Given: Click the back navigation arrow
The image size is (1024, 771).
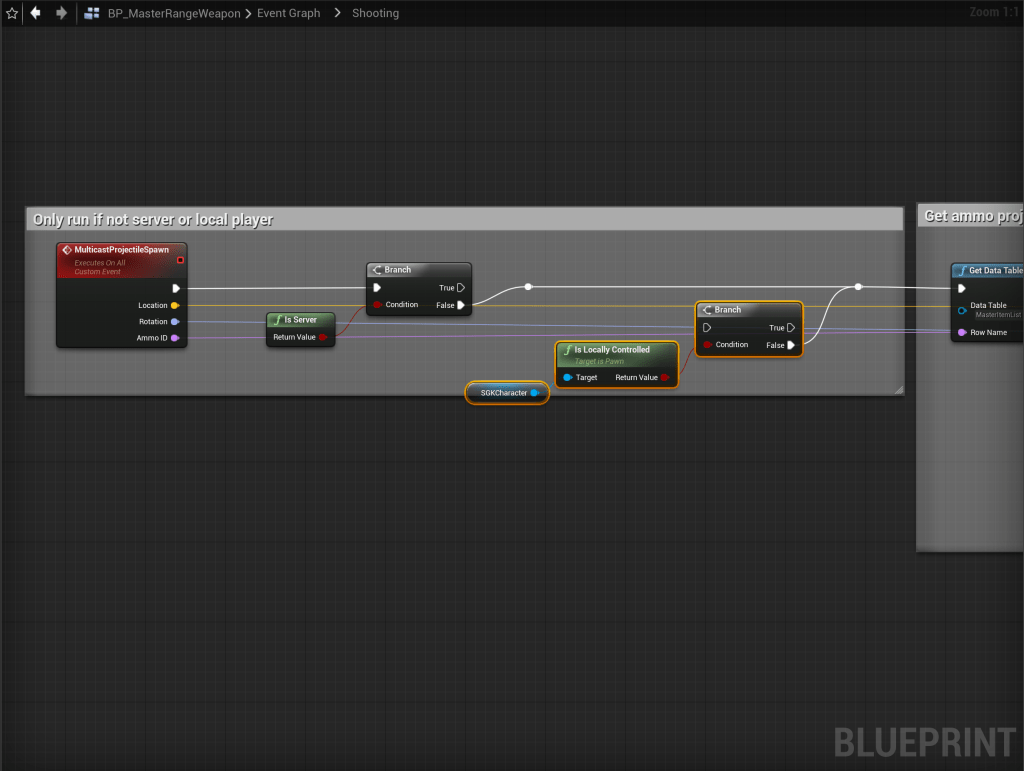Looking at the screenshot, I should coord(36,13).
